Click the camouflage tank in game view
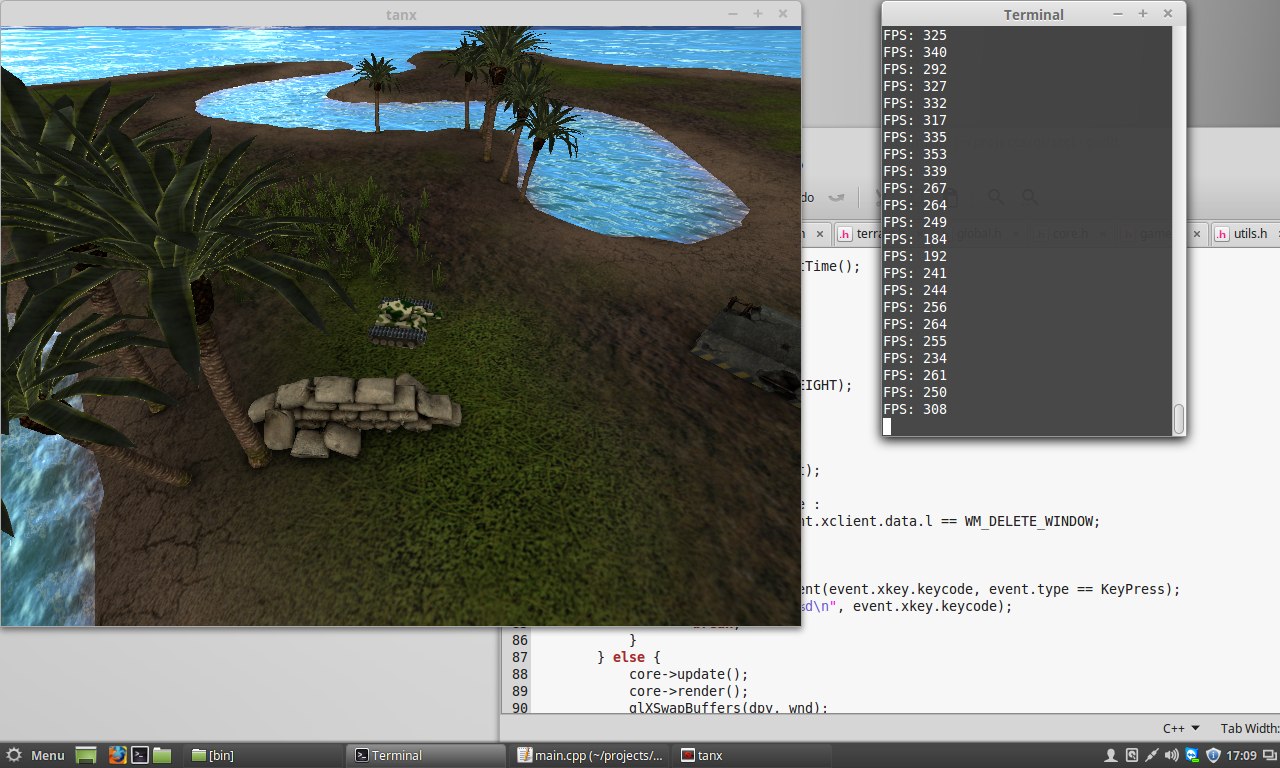This screenshot has height=768, width=1280. [x=405, y=320]
